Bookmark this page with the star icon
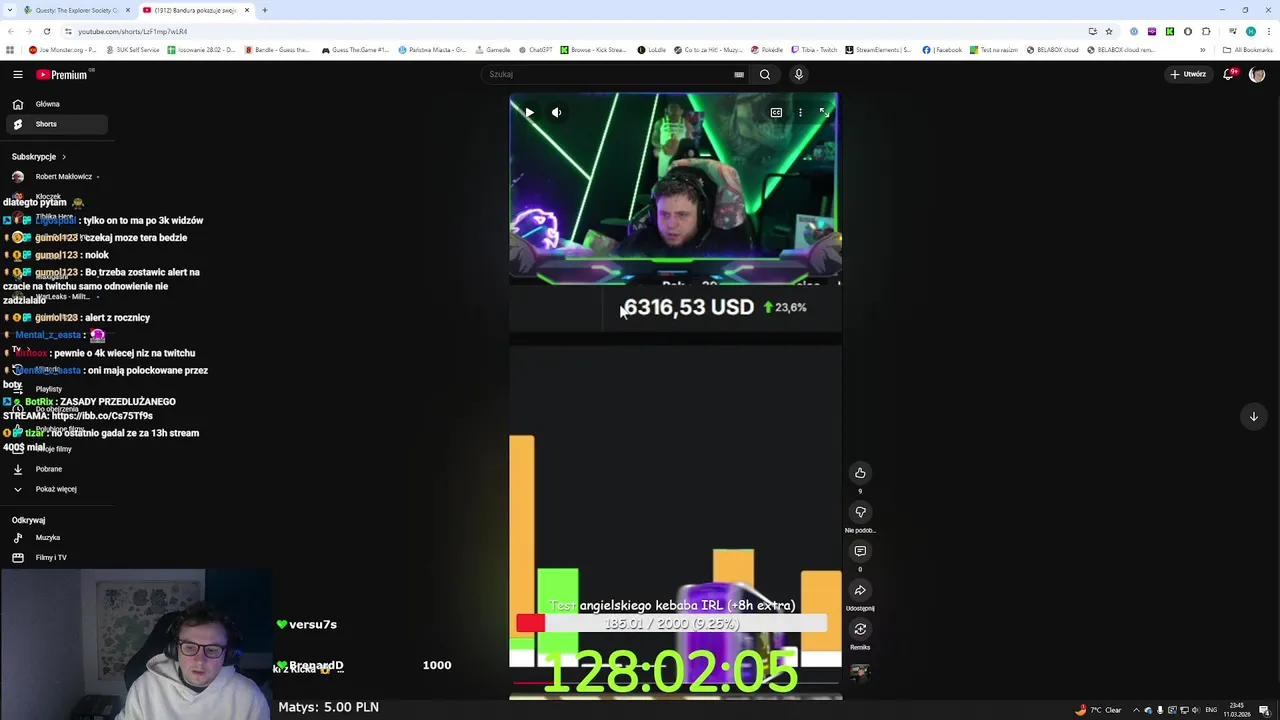 [x=1109, y=31]
